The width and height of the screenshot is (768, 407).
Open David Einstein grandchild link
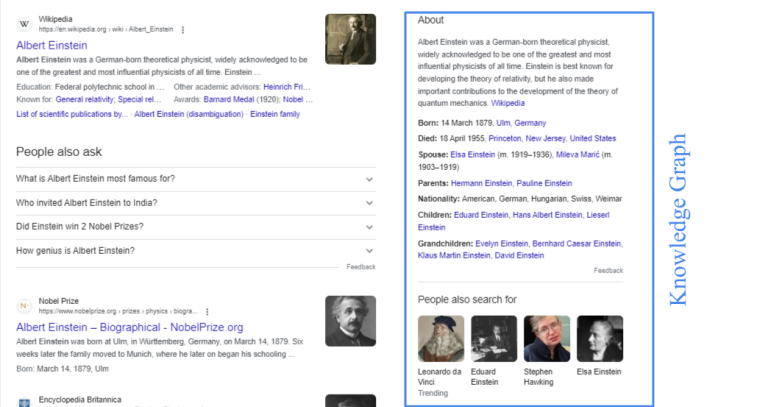519,256
